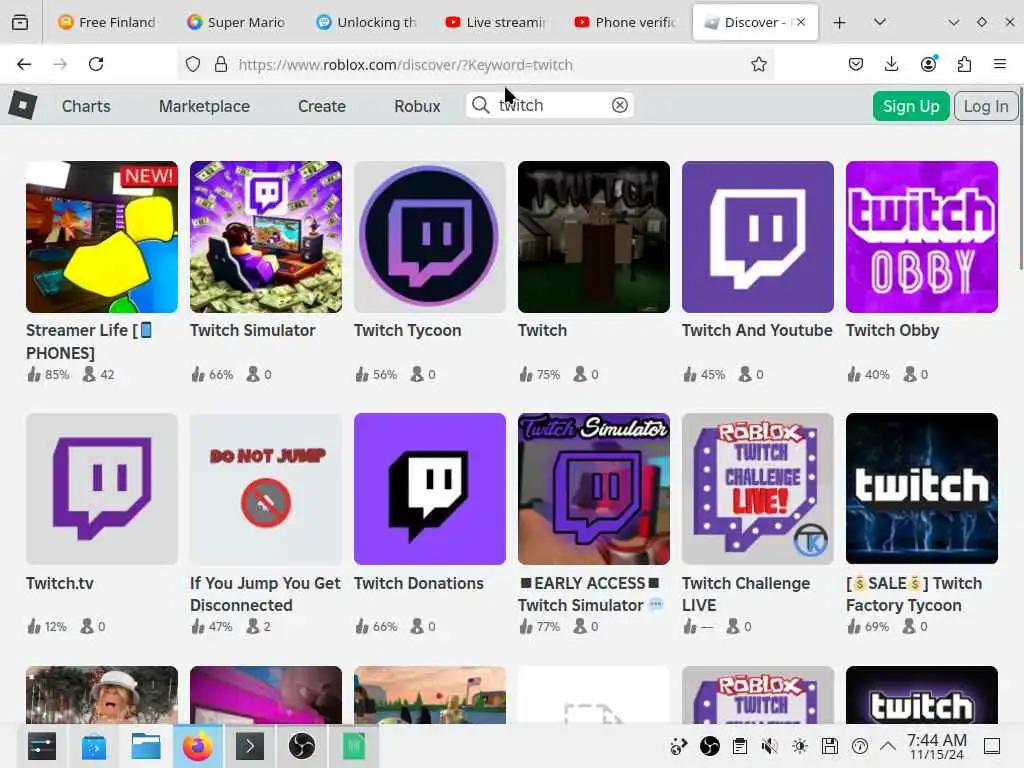Click the brightness tray icon

(x=799, y=746)
